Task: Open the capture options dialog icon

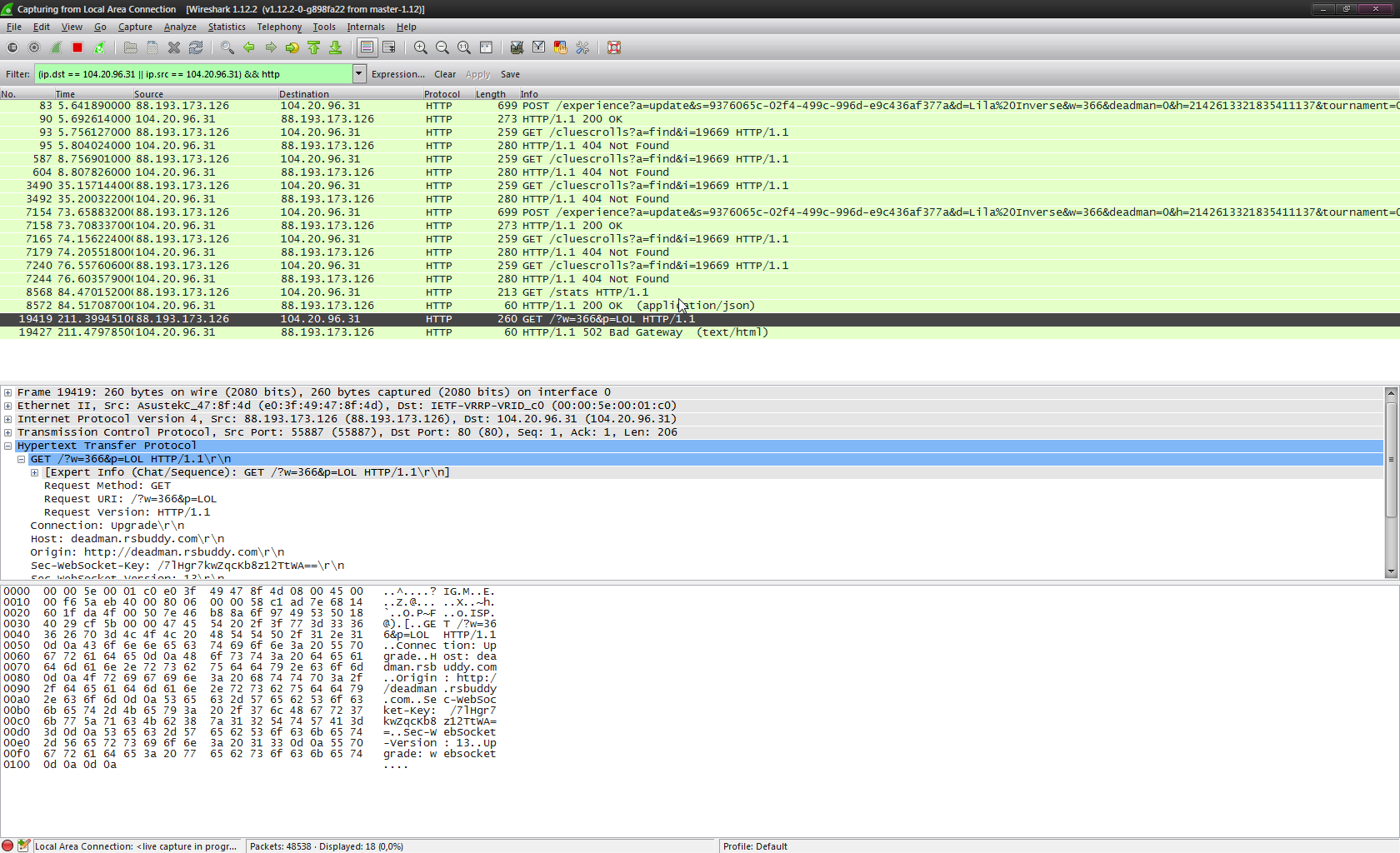Action: [x=34, y=48]
